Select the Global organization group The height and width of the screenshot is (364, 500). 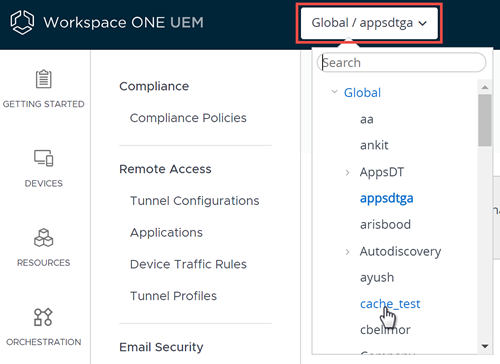362,92
